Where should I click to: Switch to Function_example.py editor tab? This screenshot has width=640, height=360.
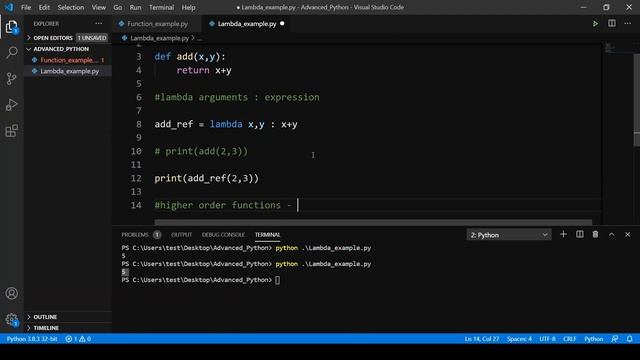pos(157,24)
